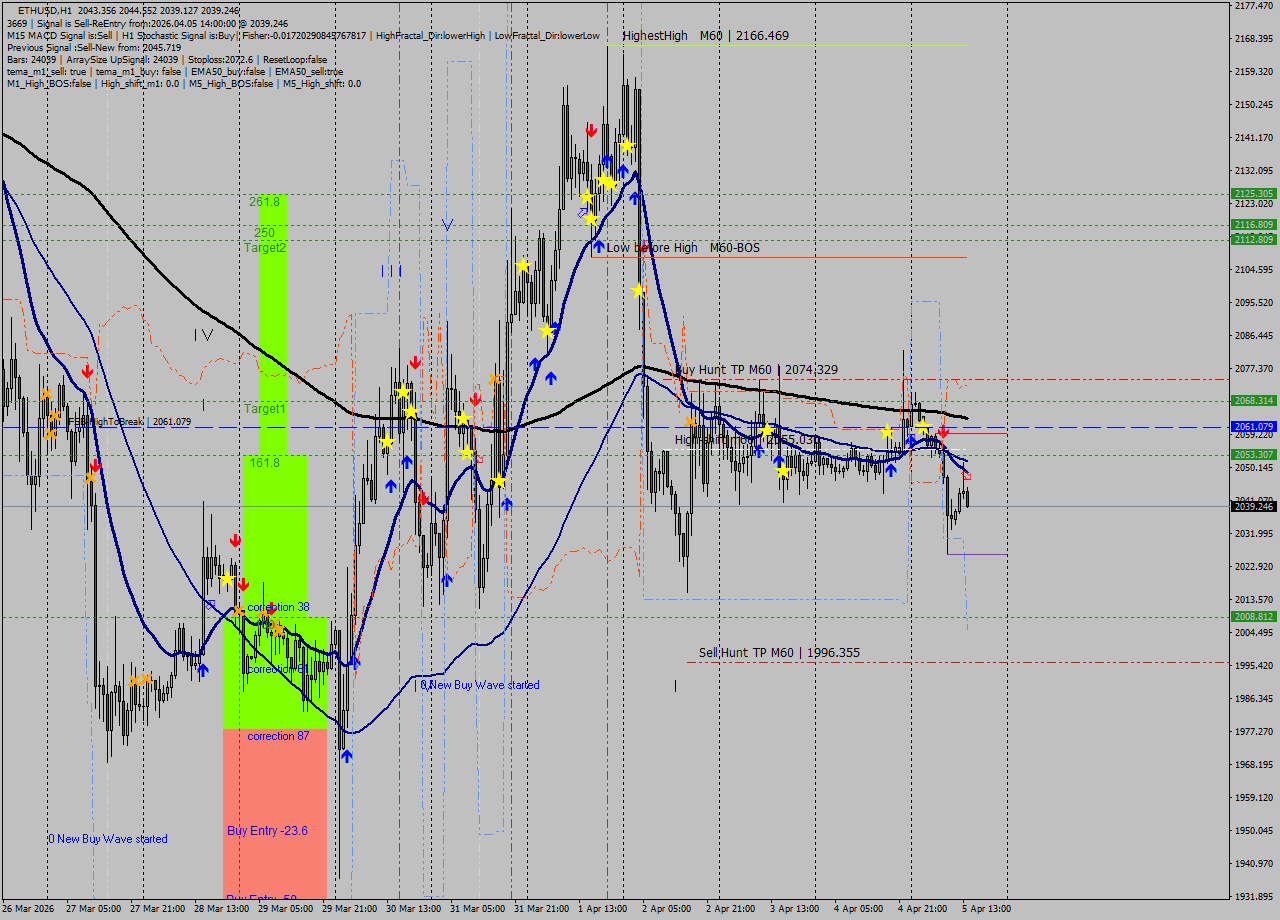Click the current price label 2039.246
1280x920 pixels.
pyautogui.click(x=1253, y=508)
